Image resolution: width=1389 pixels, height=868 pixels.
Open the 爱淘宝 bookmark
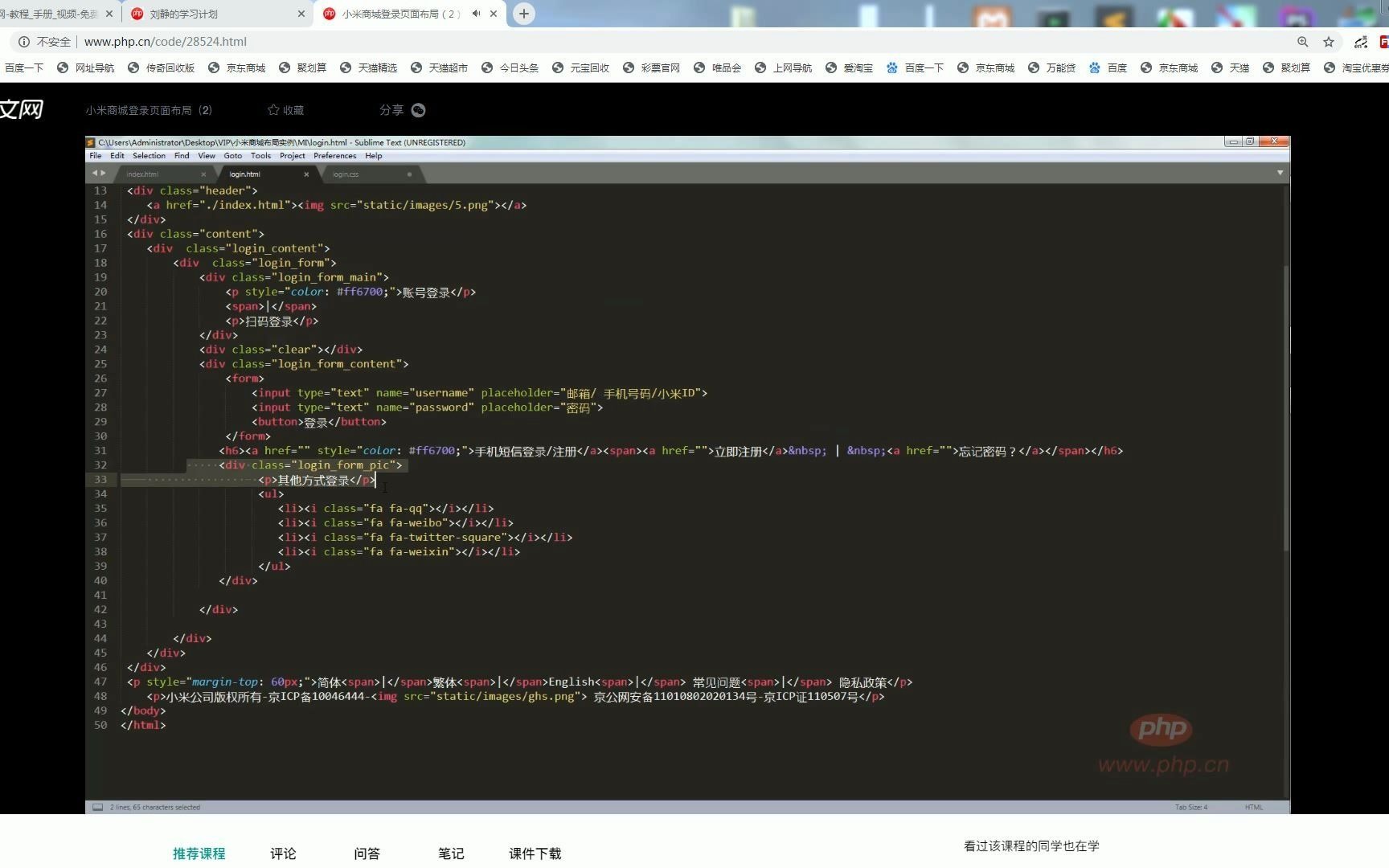coord(850,68)
